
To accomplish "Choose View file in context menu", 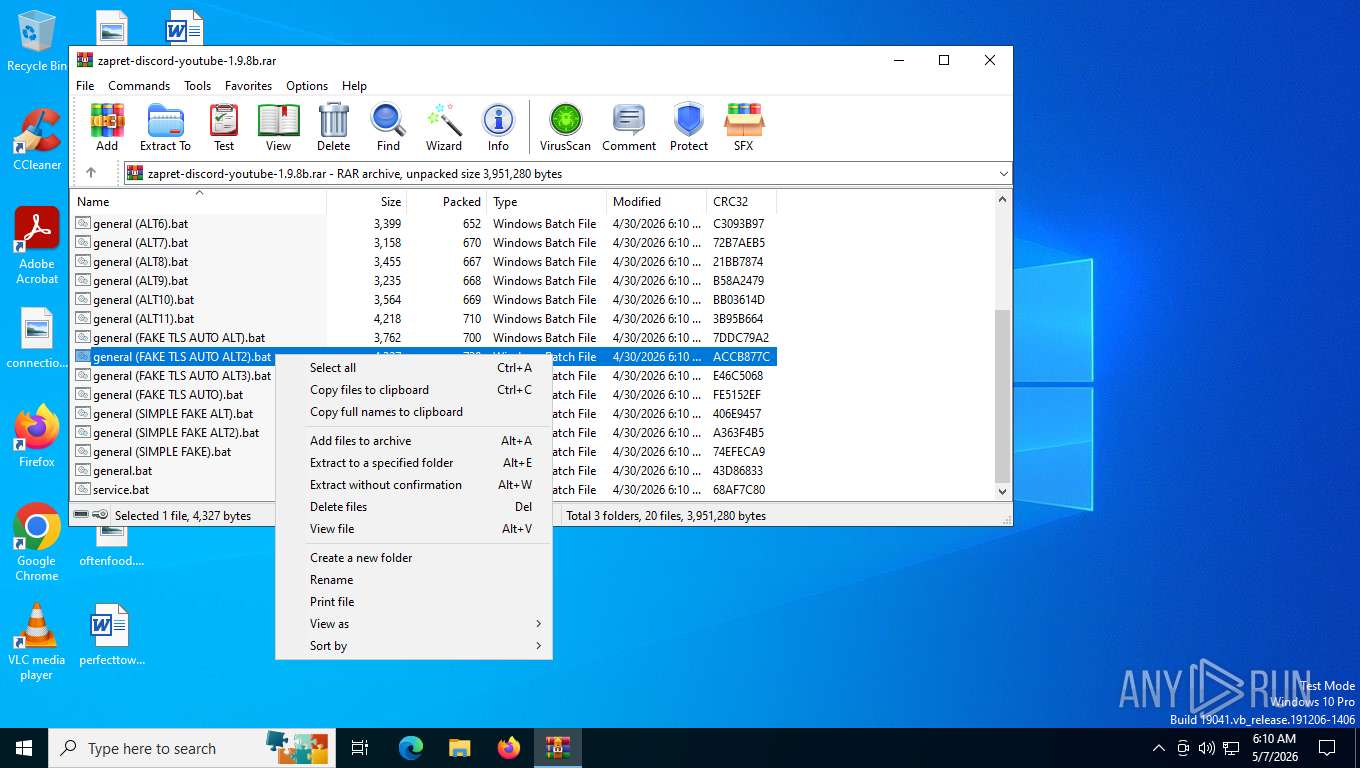I will (x=414, y=529).
